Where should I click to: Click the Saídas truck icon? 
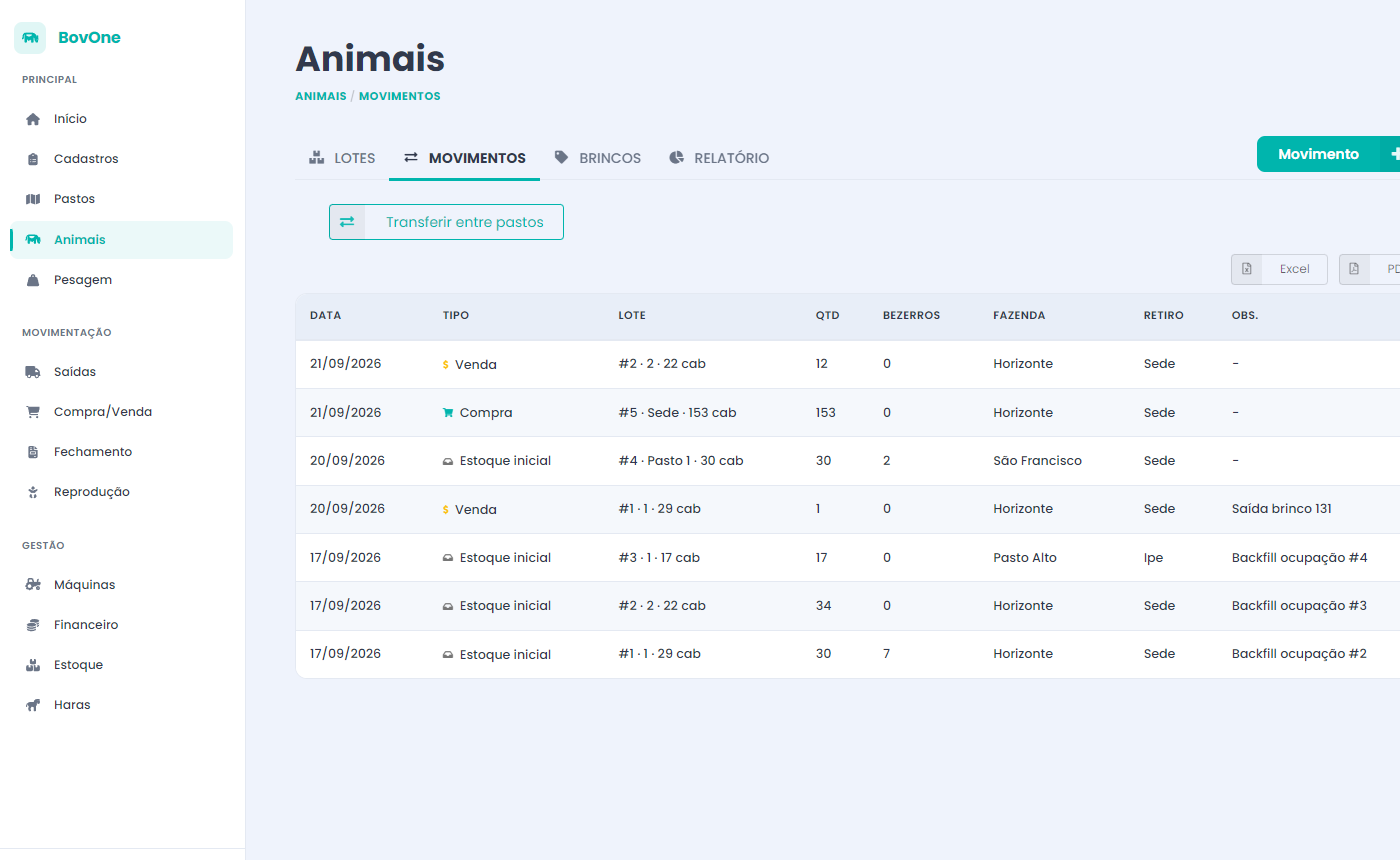[33, 372]
